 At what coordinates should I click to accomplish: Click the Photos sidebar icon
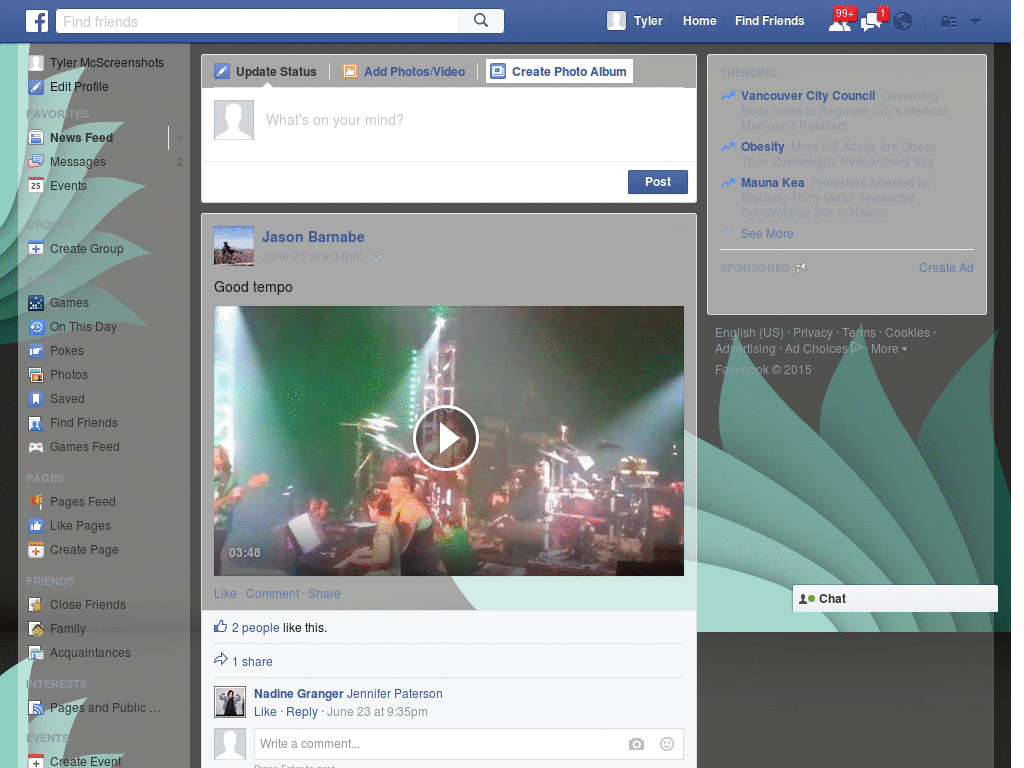click(36, 375)
